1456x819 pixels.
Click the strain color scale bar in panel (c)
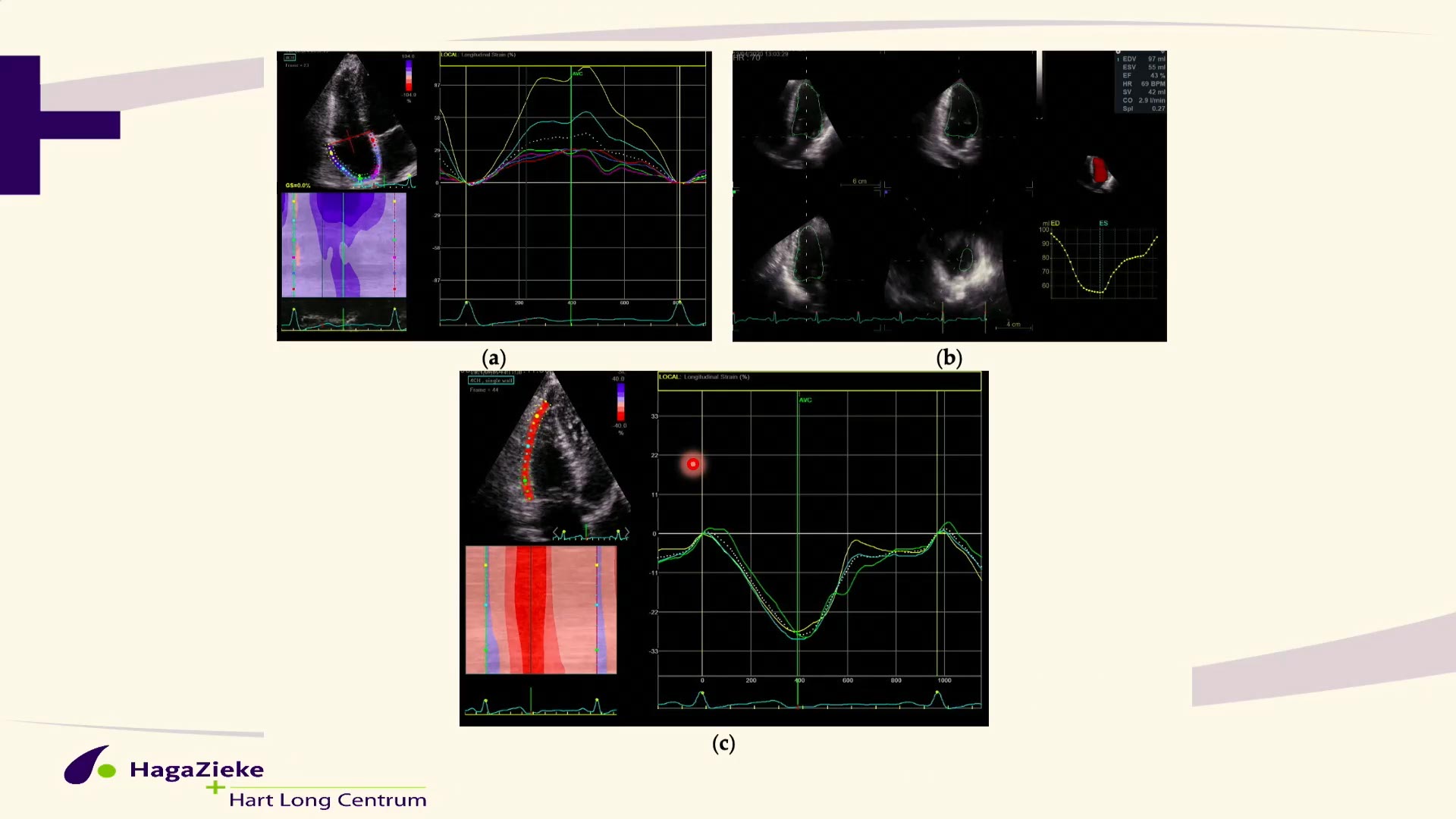(620, 402)
